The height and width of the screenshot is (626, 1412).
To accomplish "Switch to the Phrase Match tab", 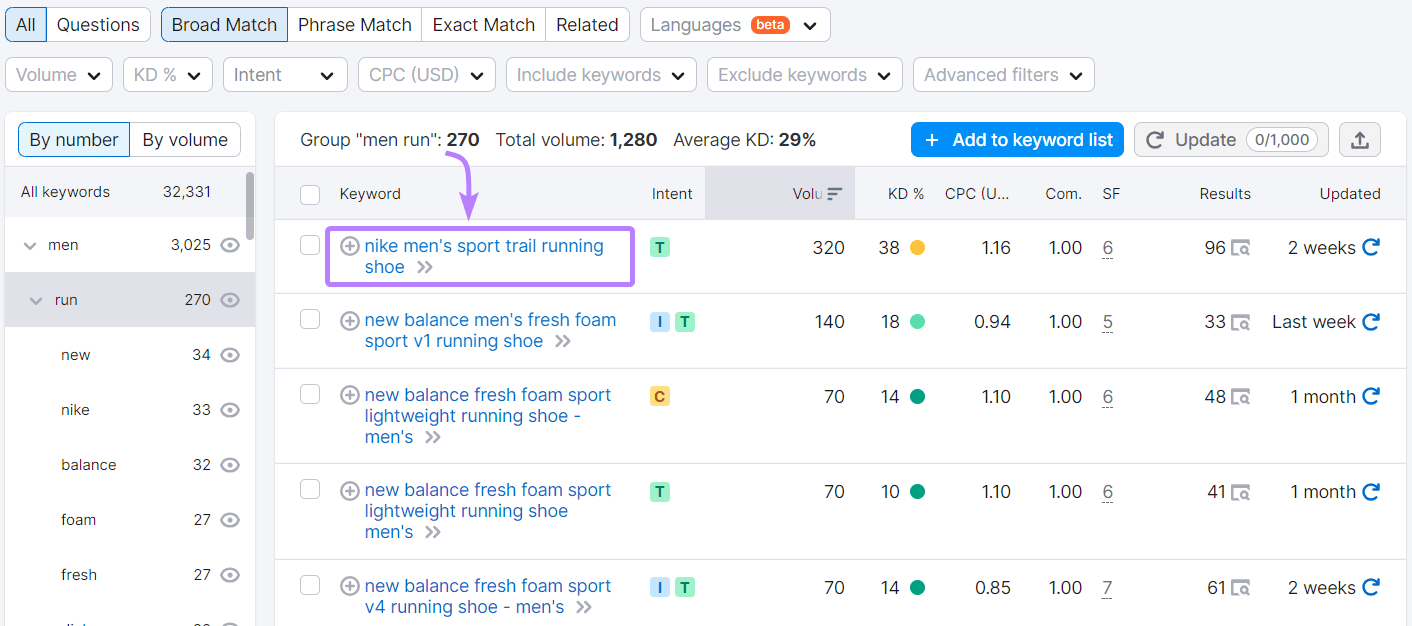I will click(x=354, y=25).
